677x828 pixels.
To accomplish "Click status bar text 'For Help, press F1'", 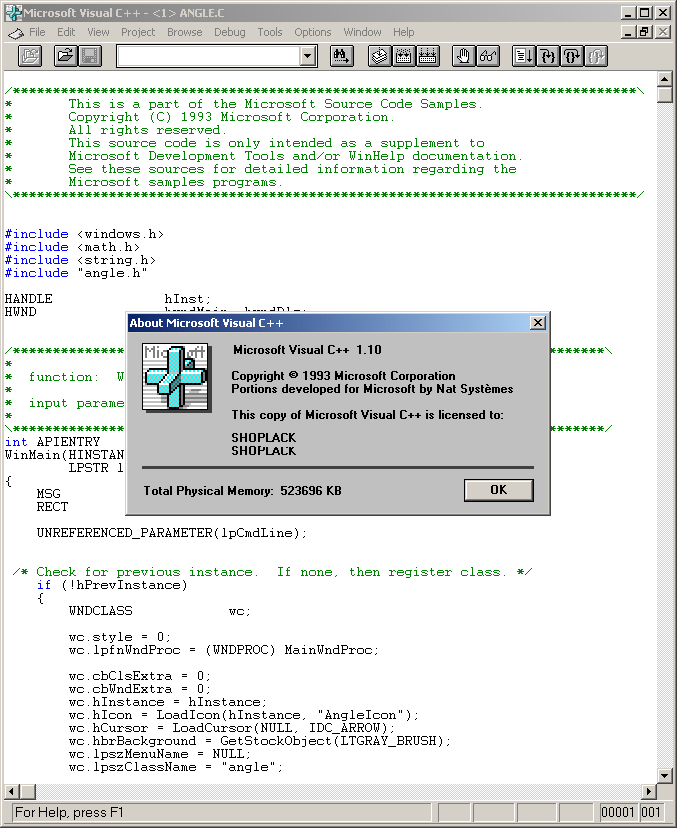I will (x=69, y=812).
